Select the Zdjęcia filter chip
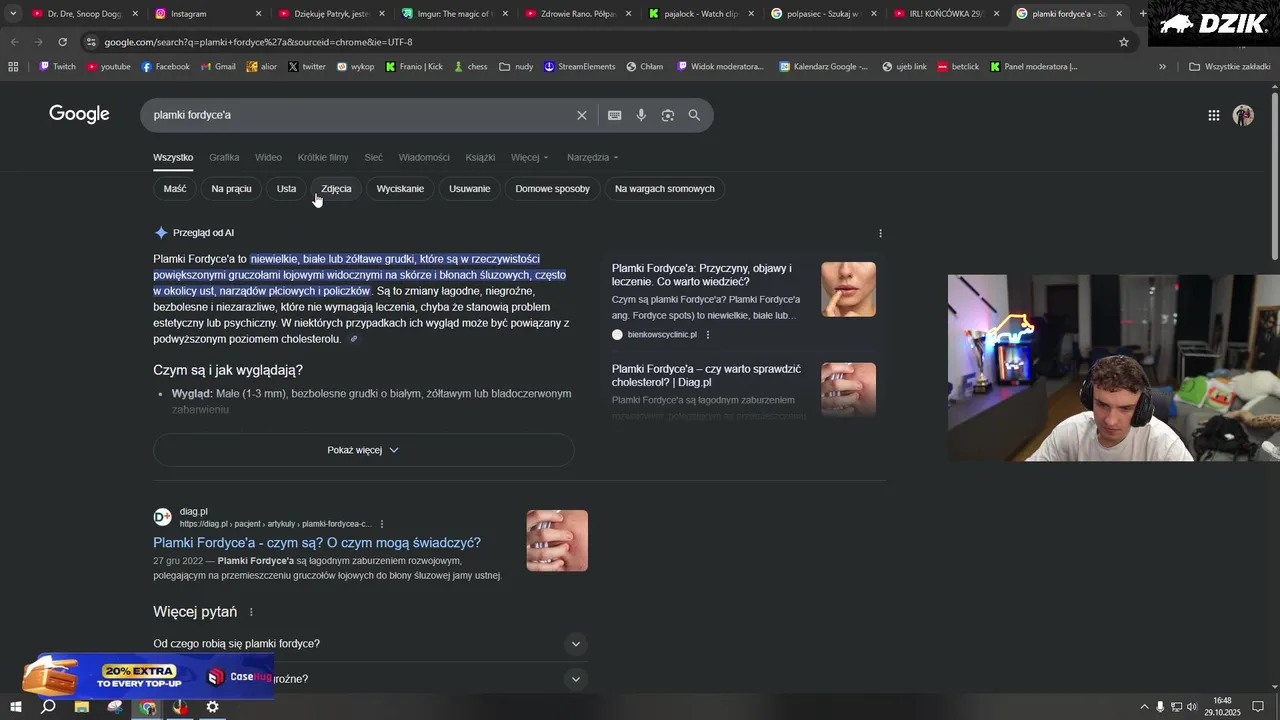The width and height of the screenshot is (1280, 720). pyautogui.click(x=336, y=189)
